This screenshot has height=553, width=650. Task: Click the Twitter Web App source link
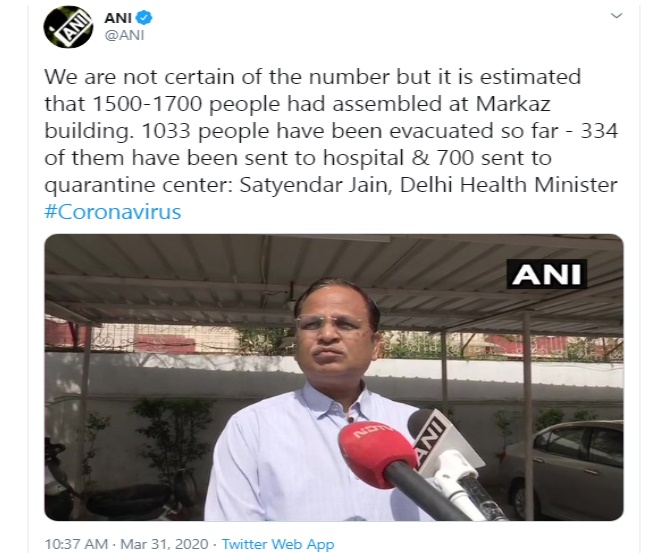click(x=278, y=544)
